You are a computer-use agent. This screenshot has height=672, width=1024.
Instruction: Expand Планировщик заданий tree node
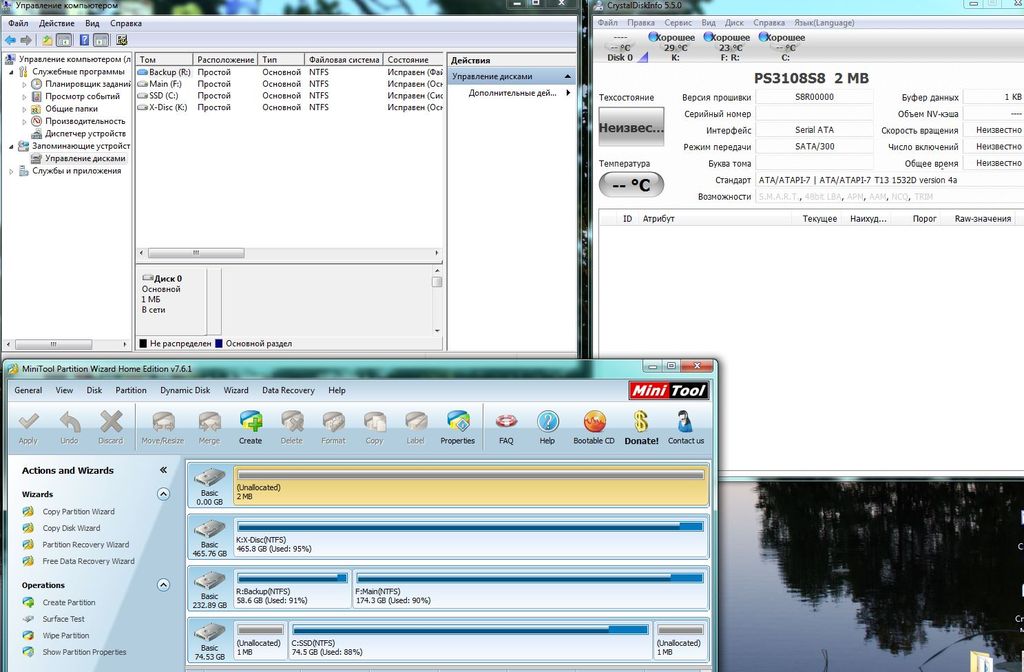pos(24,84)
